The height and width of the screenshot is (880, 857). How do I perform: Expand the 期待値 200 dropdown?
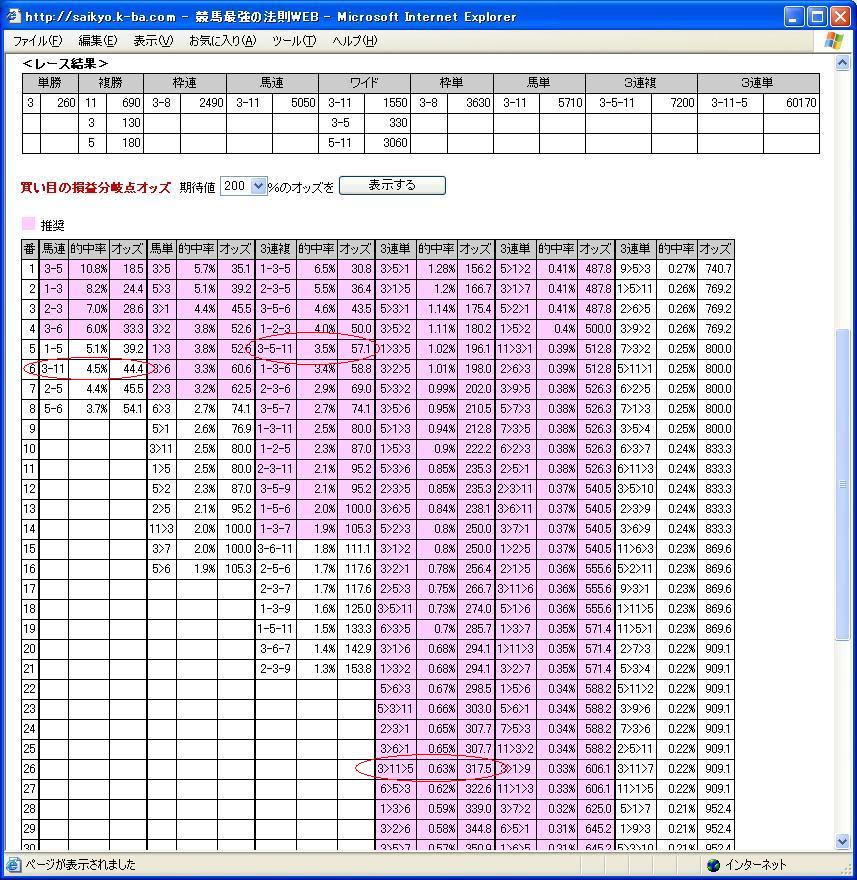point(258,186)
